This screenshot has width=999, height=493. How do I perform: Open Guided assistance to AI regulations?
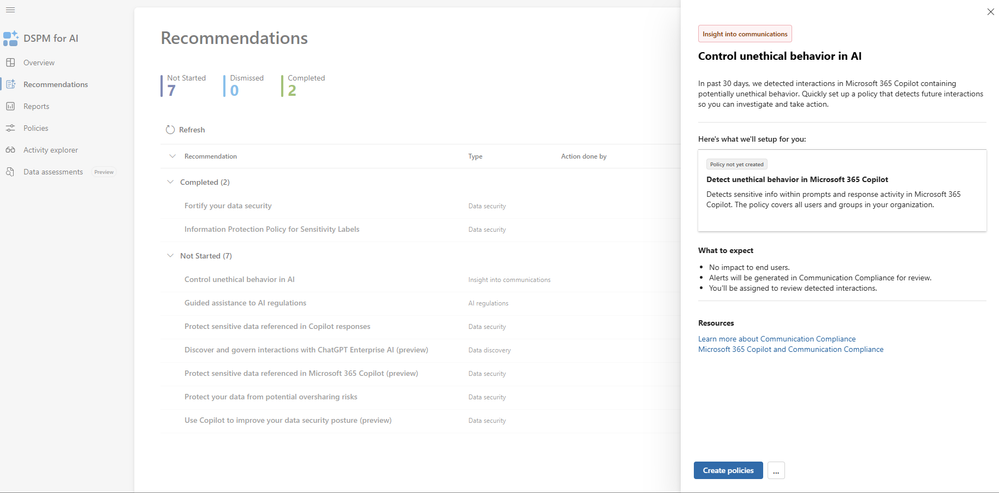[245, 303]
